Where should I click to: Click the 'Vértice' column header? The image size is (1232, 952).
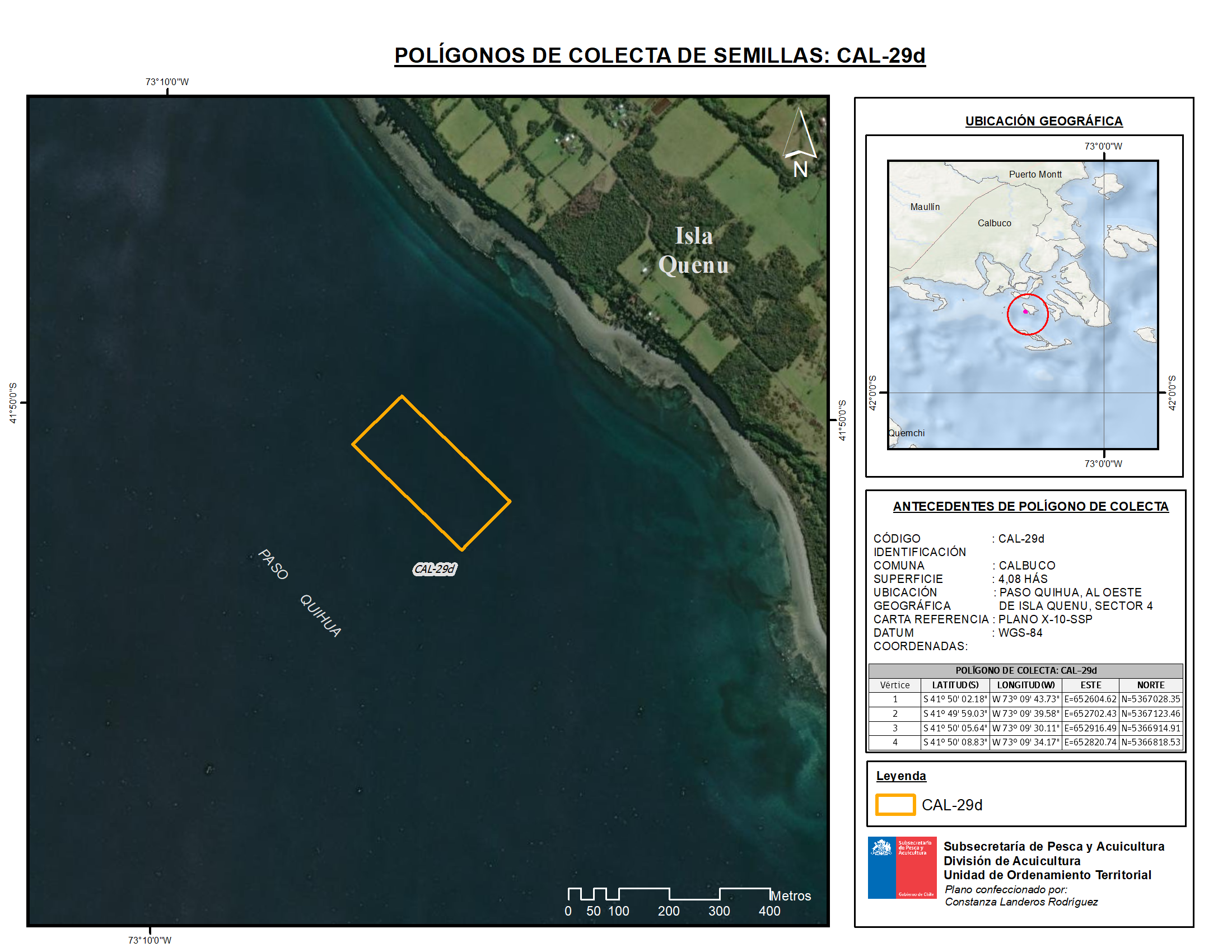[895, 685]
